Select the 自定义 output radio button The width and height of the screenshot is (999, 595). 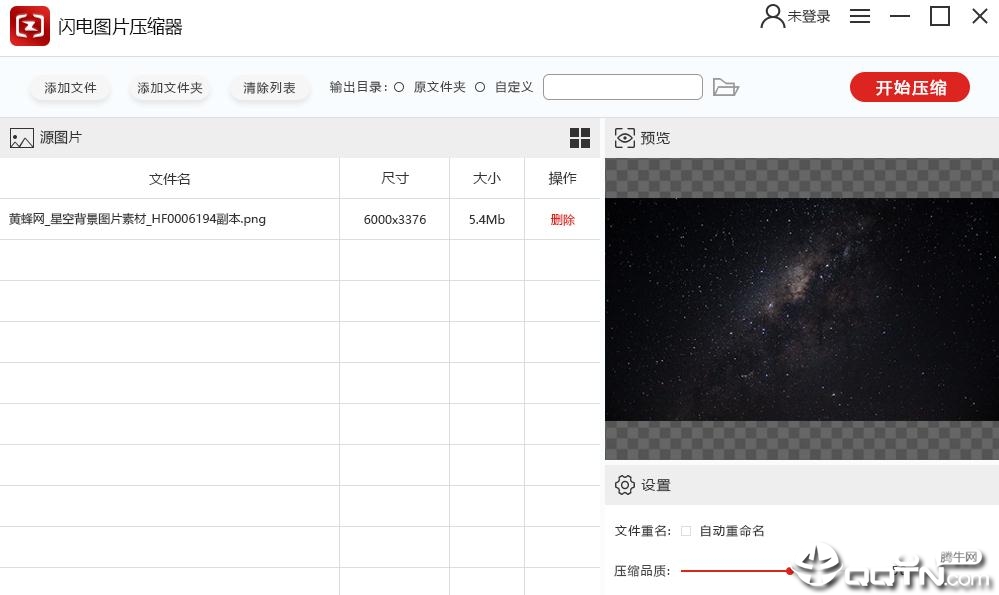pos(480,87)
